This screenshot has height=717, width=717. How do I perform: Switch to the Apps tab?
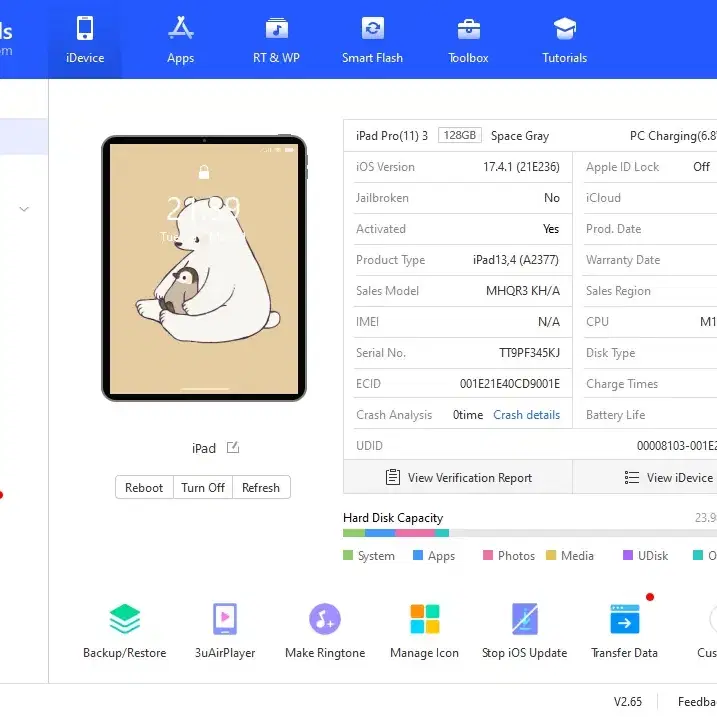pos(181,39)
